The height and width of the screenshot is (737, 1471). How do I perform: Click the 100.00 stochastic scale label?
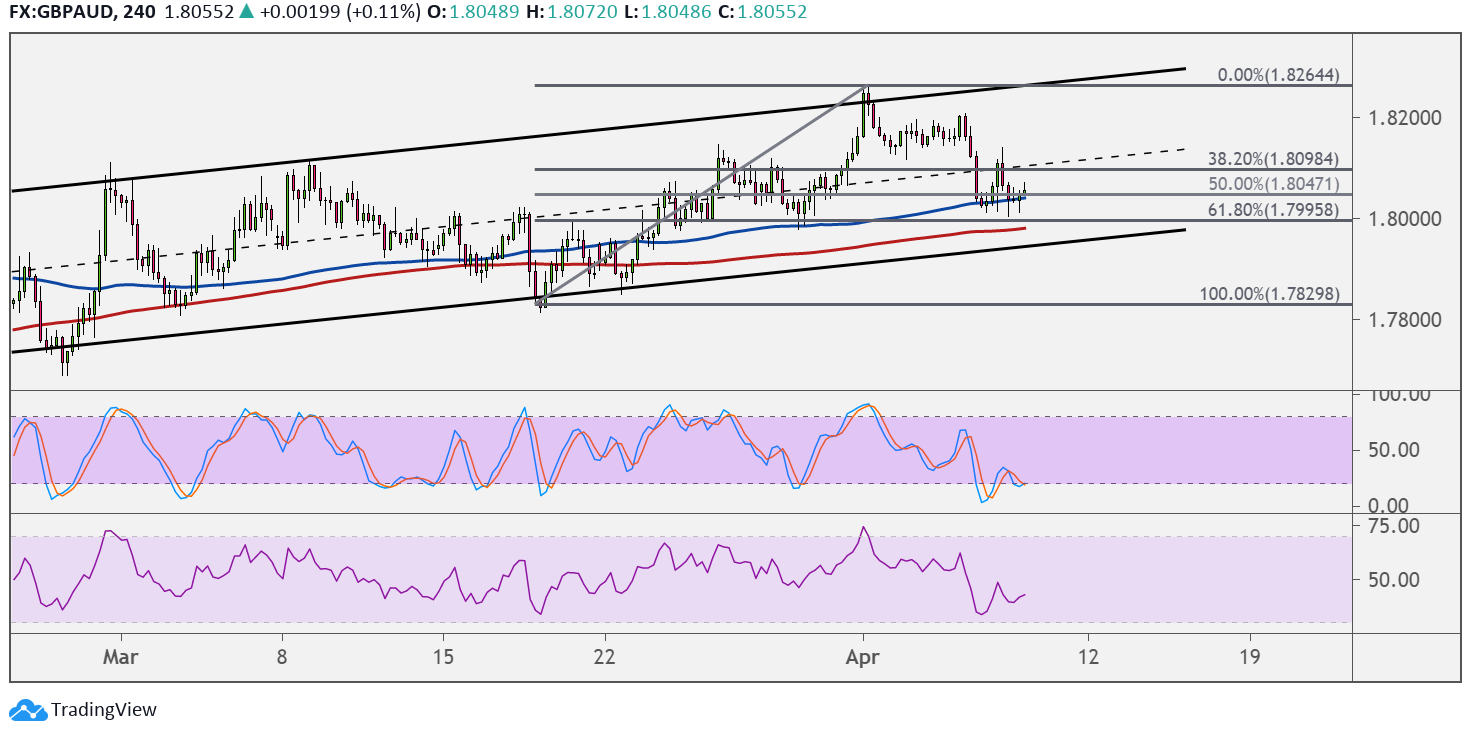1400,395
